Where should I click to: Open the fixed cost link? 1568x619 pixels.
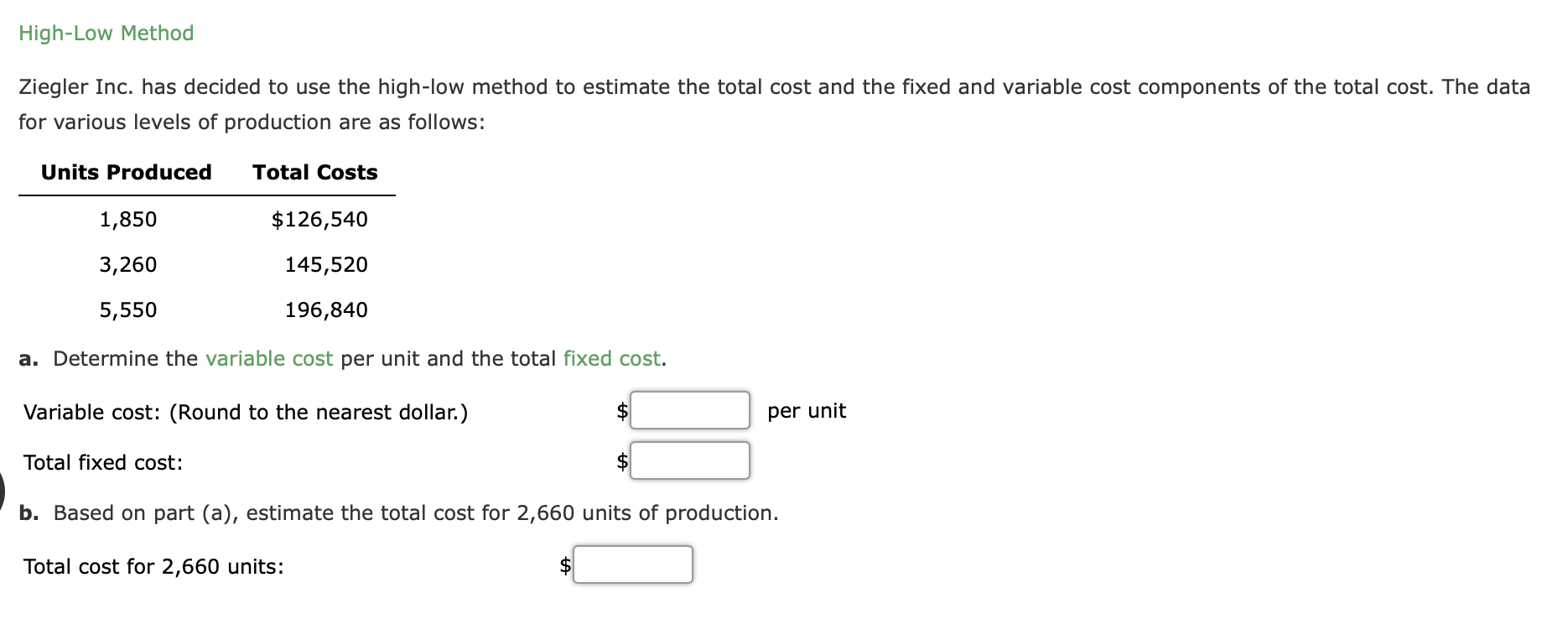pyautogui.click(x=610, y=358)
